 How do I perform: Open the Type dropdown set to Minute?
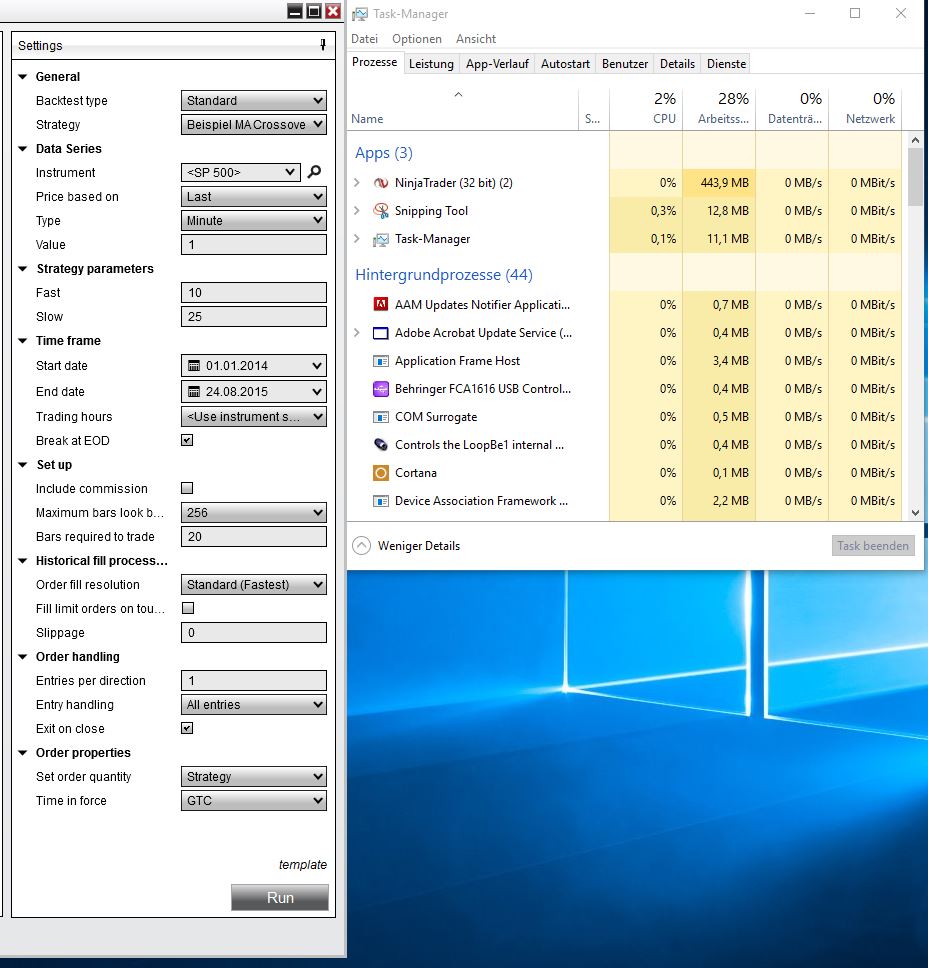point(254,220)
